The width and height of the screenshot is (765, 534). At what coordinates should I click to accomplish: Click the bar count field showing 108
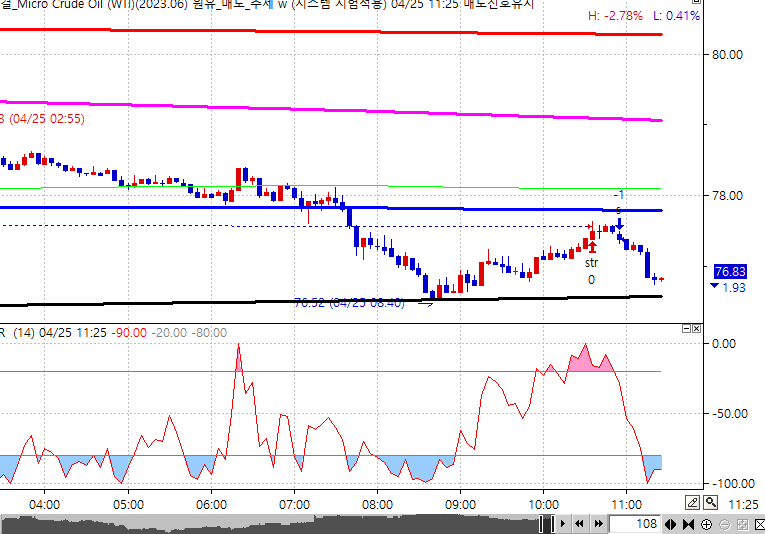click(634, 524)
